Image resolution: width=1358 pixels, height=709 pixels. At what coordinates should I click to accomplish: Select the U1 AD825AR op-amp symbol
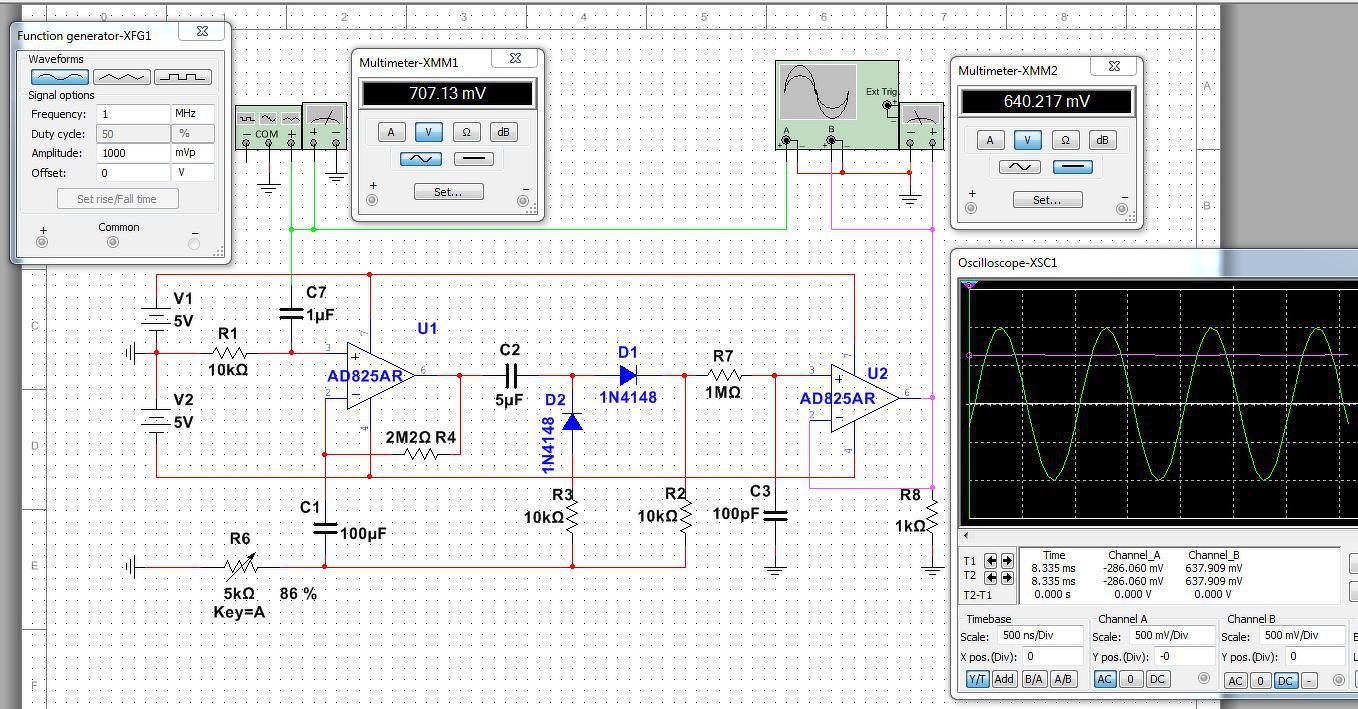(x=380, y=375)
